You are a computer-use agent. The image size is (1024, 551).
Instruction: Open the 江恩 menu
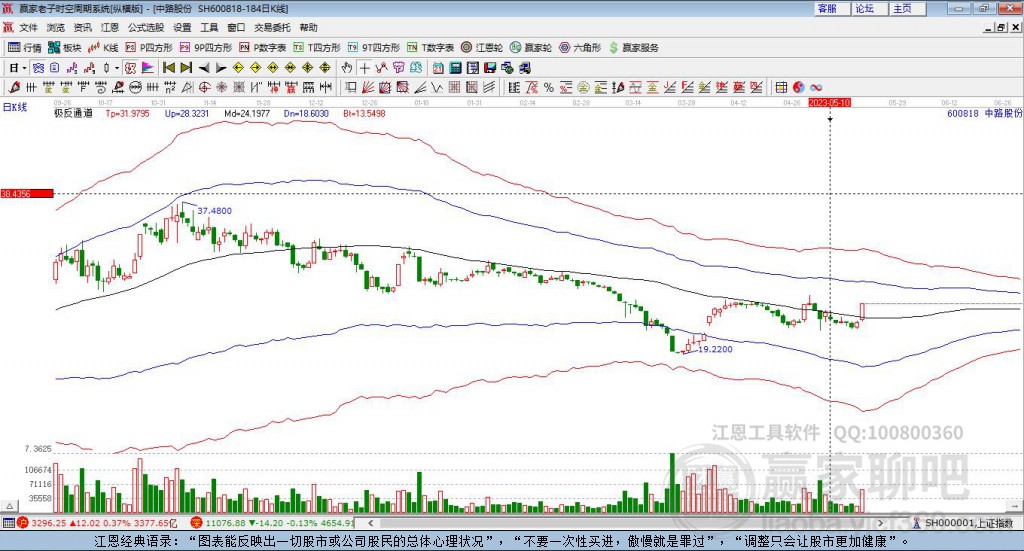[x=110, y=27]
